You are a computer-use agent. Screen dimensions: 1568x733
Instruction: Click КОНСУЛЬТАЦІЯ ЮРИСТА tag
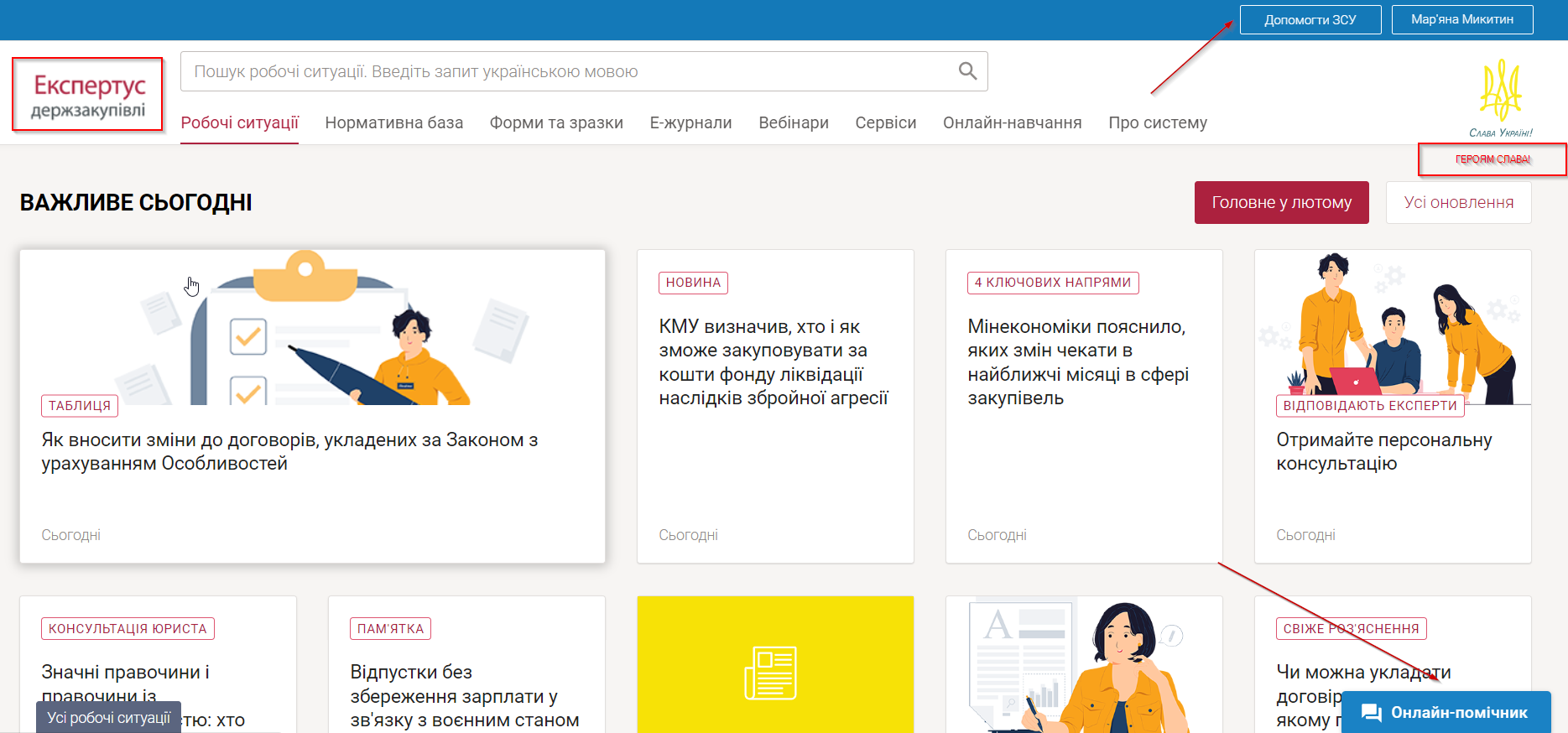(x=128, y=629)
